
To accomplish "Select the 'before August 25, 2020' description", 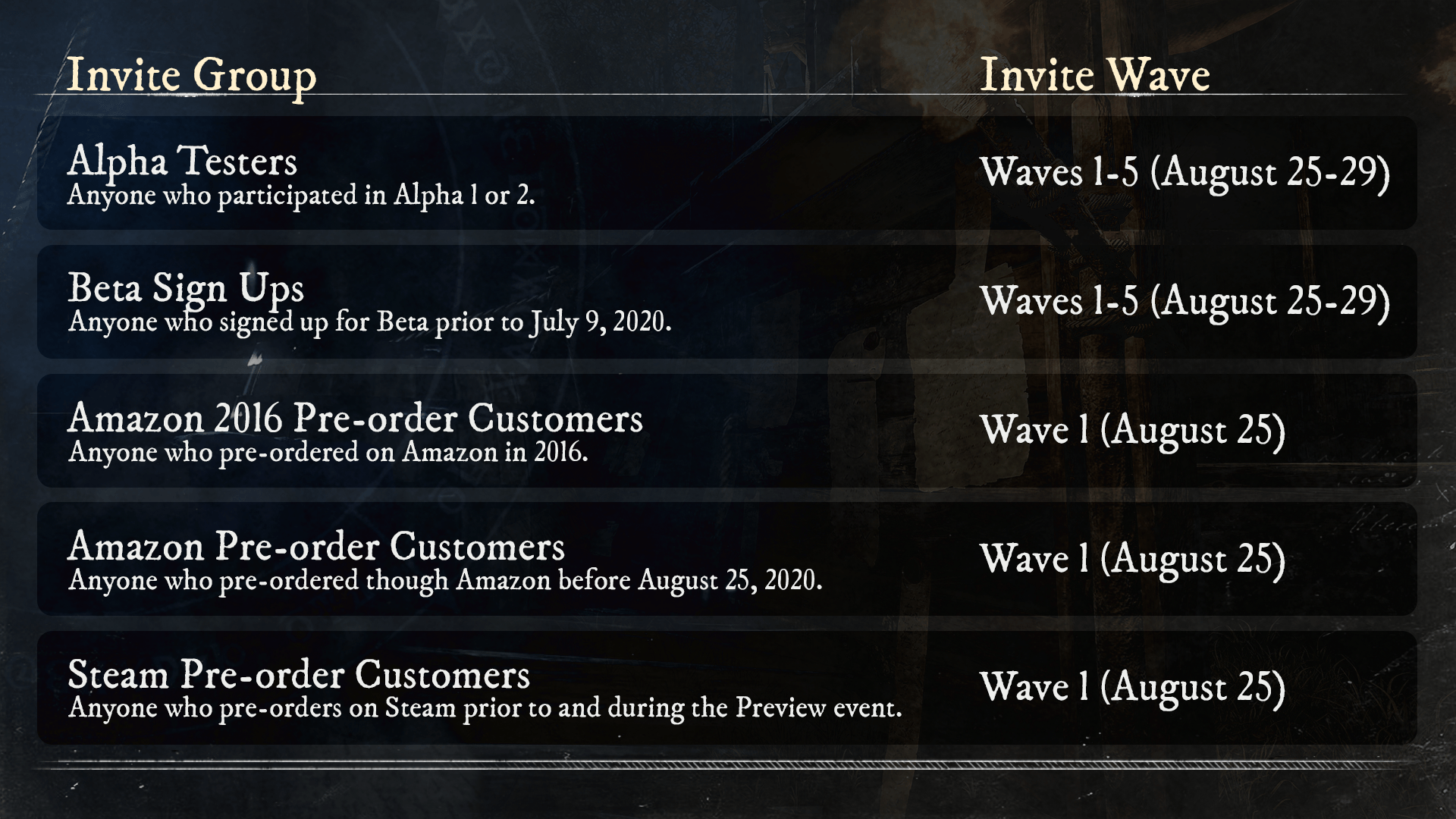I will tap(445, 581).
